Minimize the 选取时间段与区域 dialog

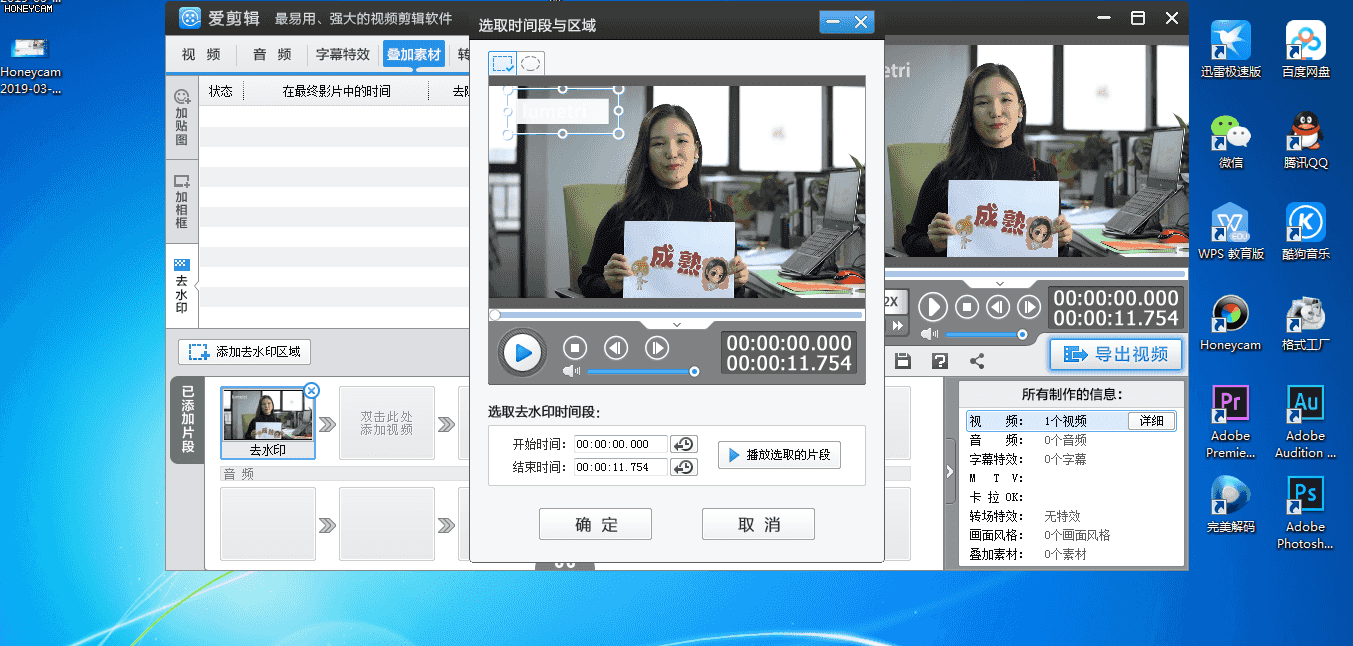(x=833, y=23)
